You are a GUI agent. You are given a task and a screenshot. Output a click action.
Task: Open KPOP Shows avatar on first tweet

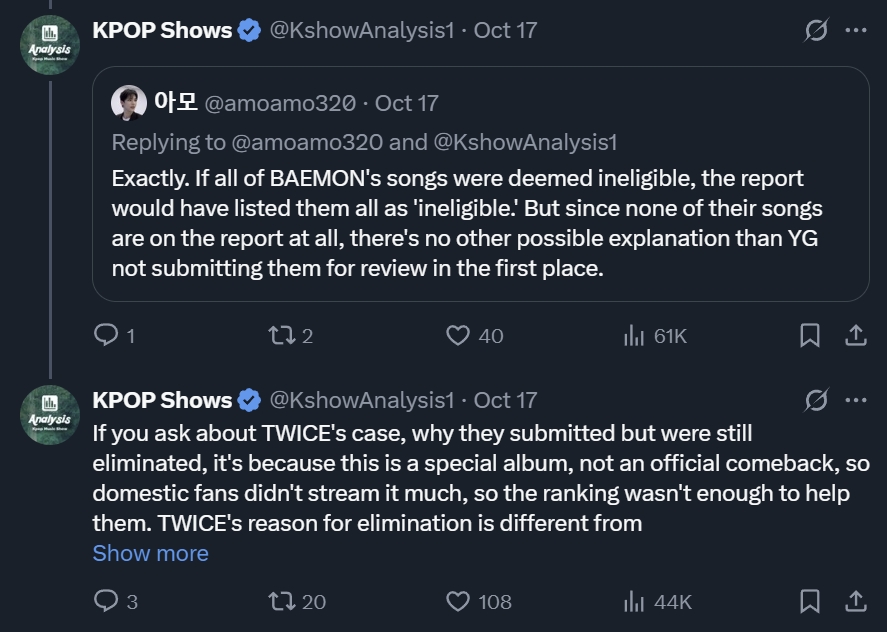(x=49, y=45)
